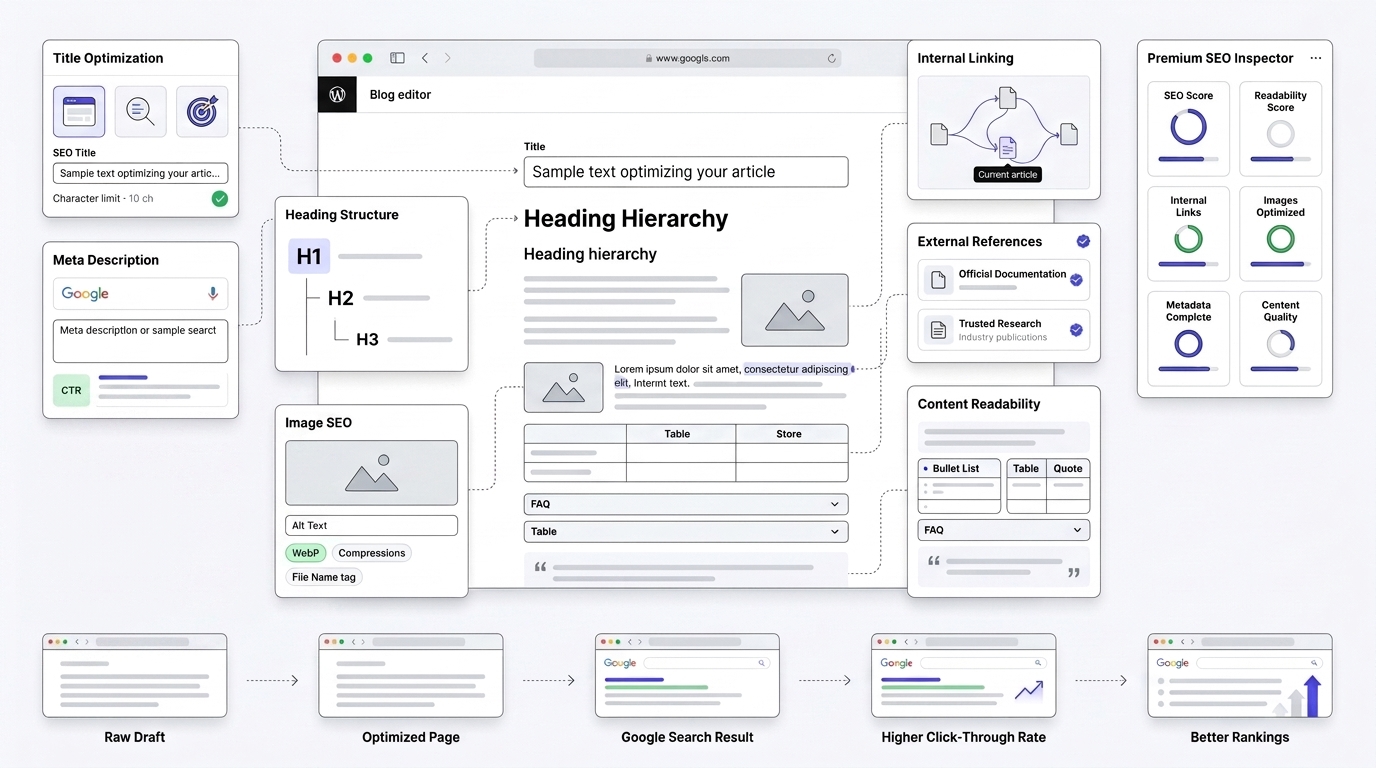Click the SEO Score progress bar
Image resolution: width=1376 pixels, height=768 pixels.
tap(1188, 159)
